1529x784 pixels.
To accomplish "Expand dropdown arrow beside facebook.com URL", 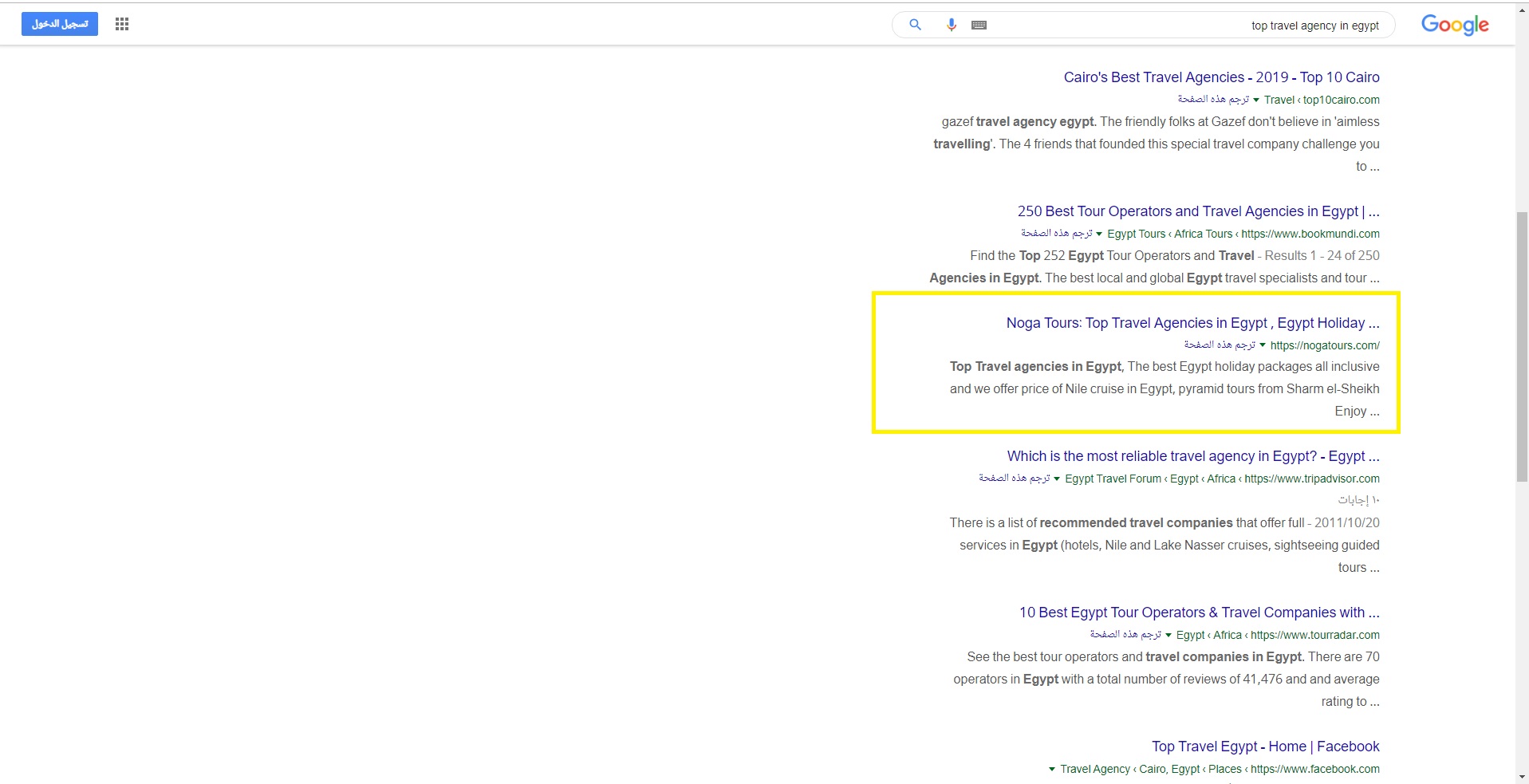I will coord(1052,769).
